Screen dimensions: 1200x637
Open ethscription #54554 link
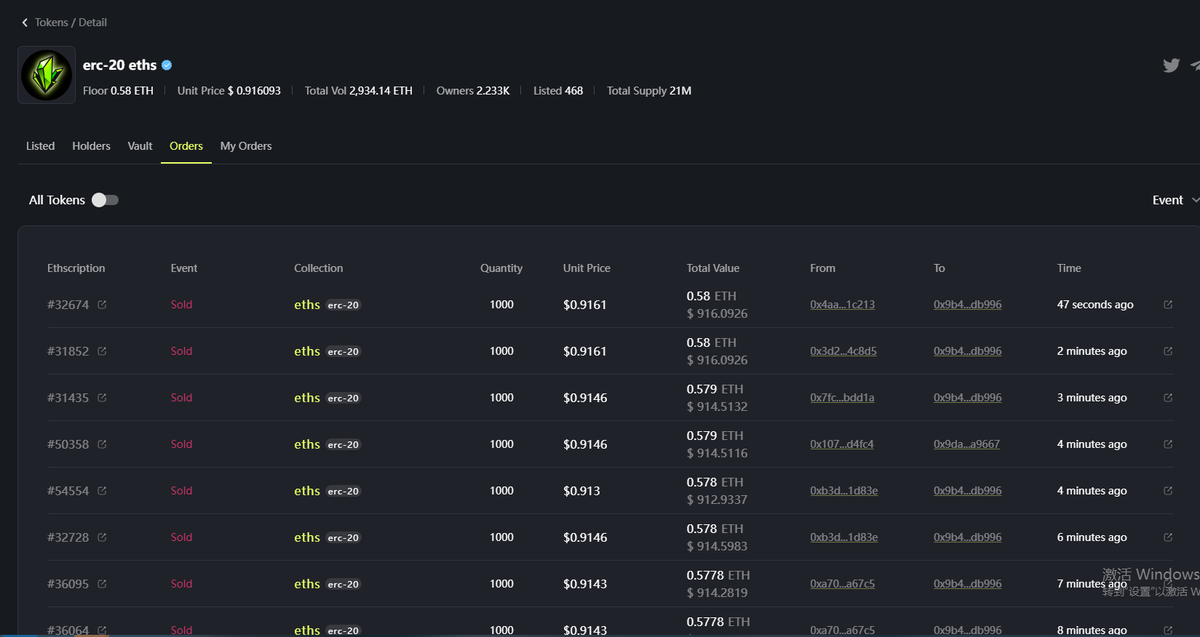[x=68, y=491]
